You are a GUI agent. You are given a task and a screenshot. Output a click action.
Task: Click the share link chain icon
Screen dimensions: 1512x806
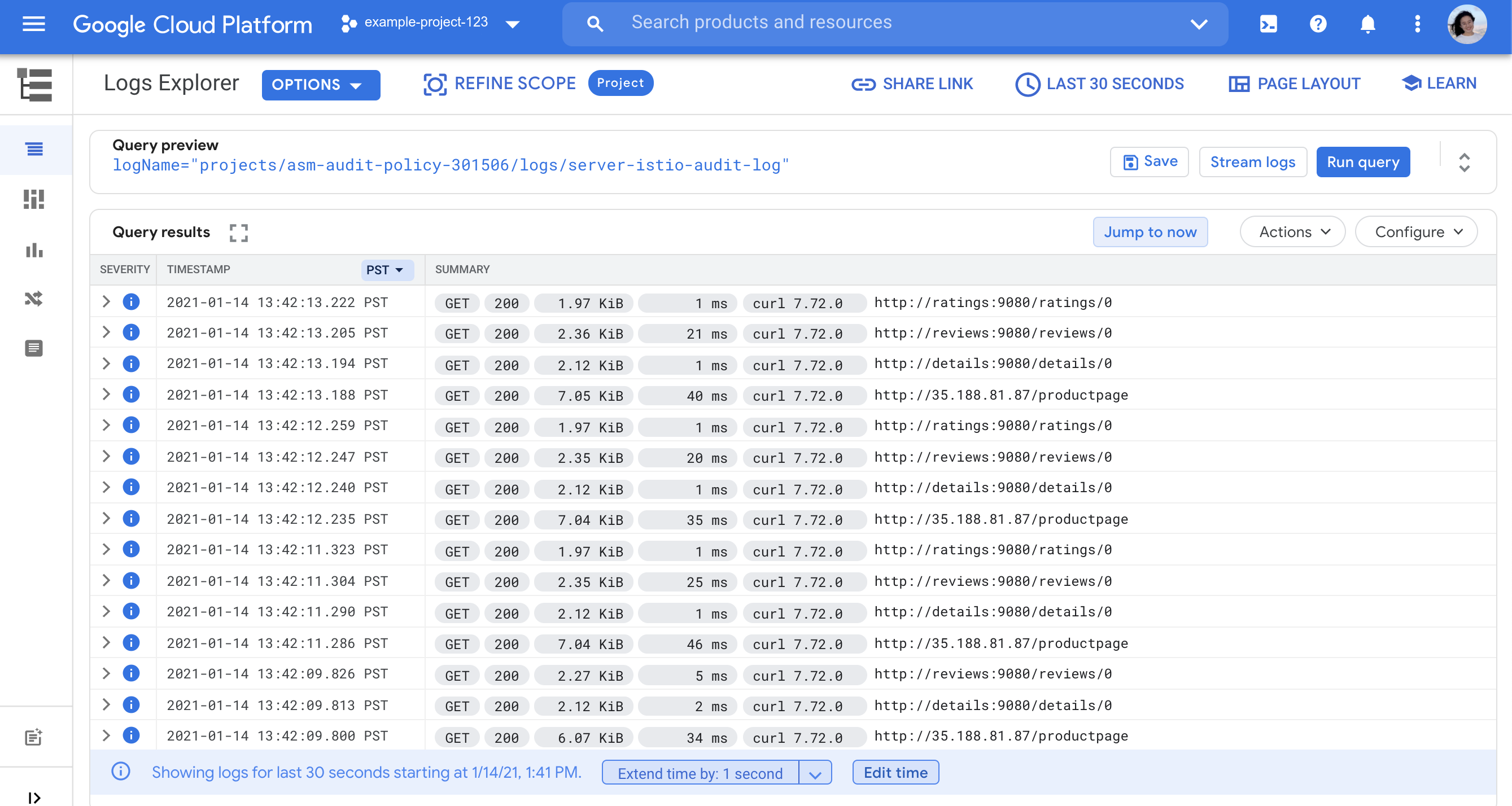pos(862,83)
